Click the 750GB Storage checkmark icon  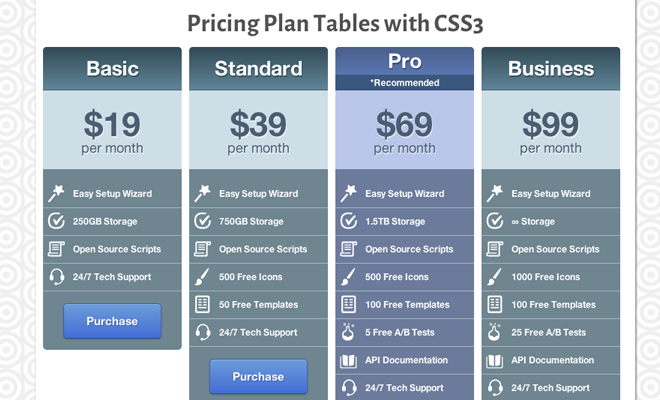202,221
